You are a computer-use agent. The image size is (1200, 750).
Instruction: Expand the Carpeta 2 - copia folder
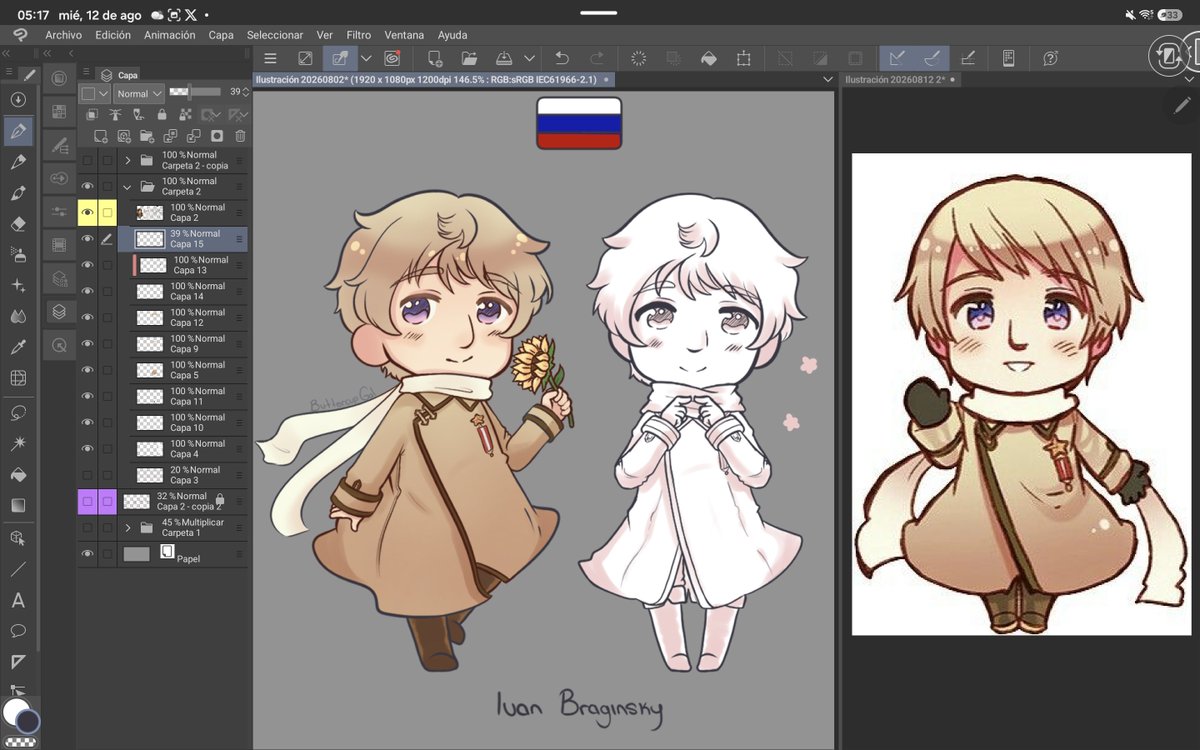click(x=127, y=160)
